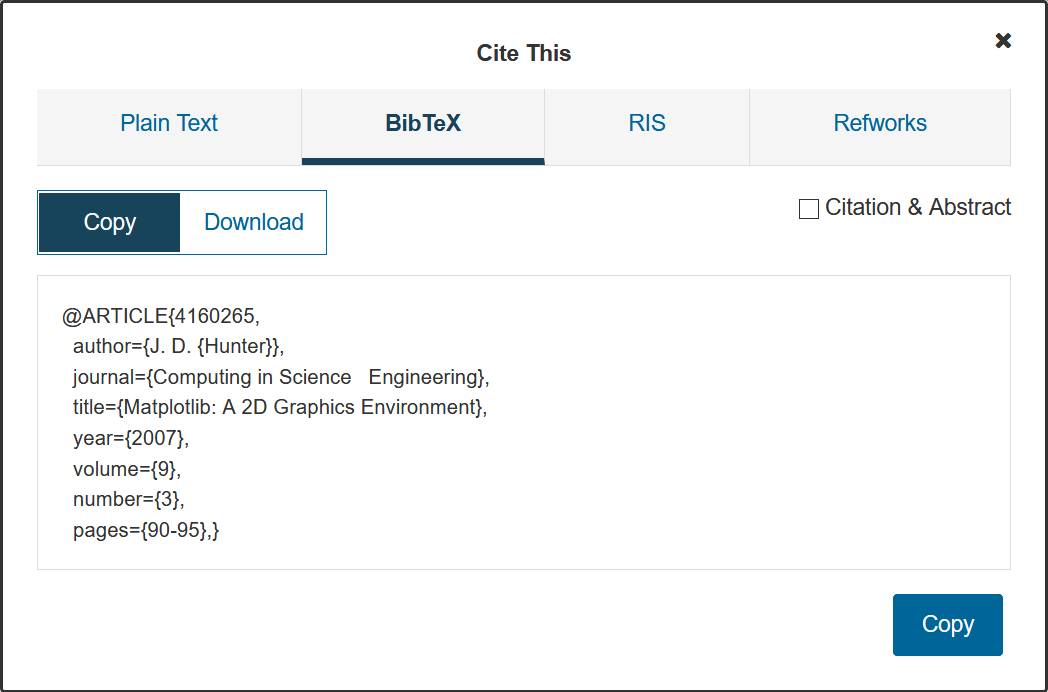This screenshot has width=1048, height=692.
Task: Click the Cite This dialog heading
Action: click(x=524, y=53)
